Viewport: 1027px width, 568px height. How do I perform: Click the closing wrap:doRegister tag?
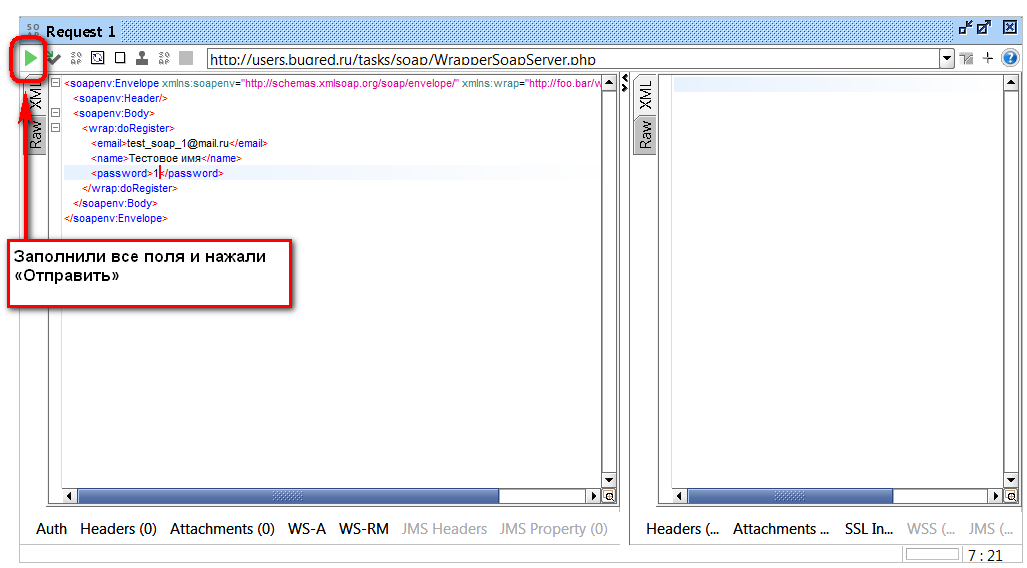click(130, 188)
